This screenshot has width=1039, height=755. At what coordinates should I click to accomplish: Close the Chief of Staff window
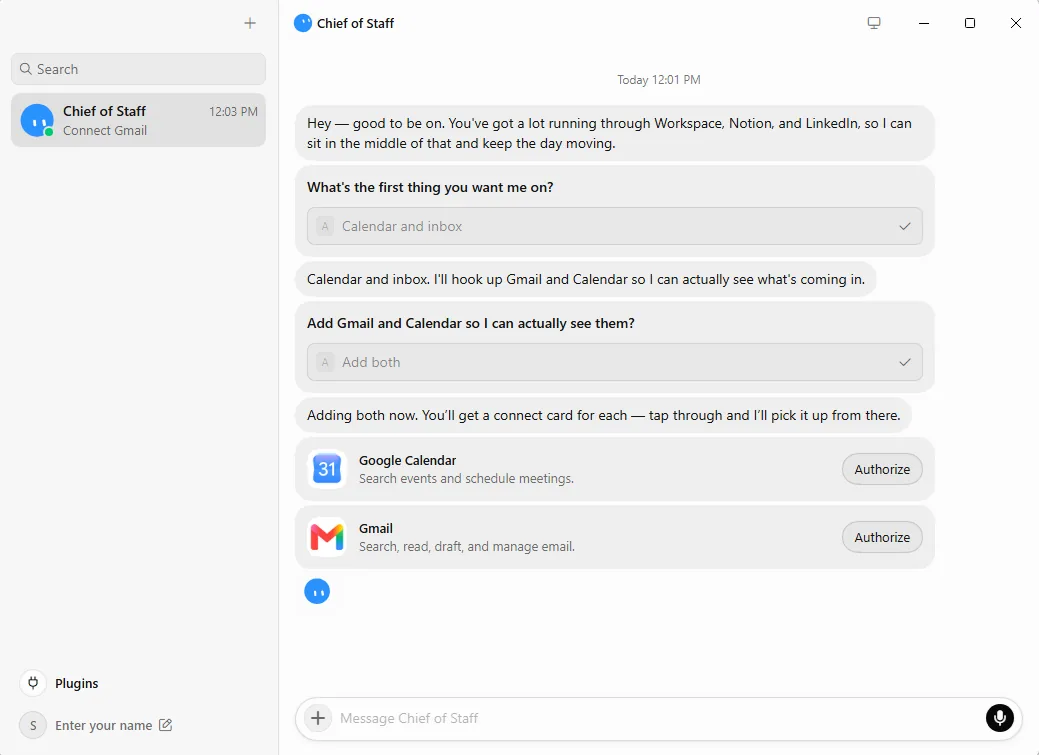[x=1015, y=23]
